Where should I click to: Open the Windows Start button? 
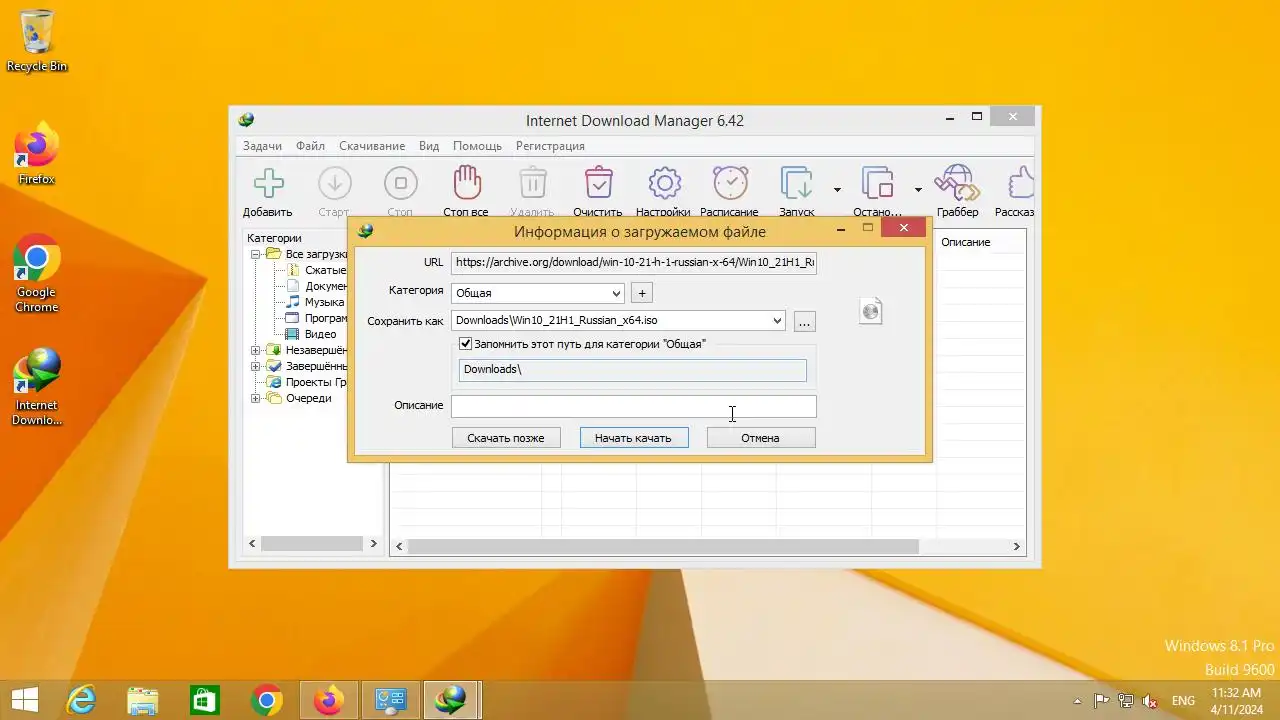tap(25, 700)
